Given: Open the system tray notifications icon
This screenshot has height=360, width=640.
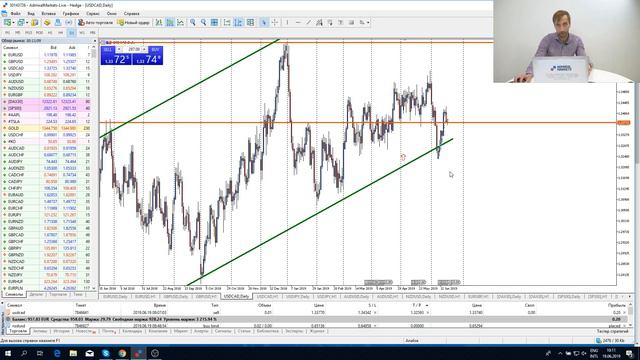Looking at the screenshot, I should (629, 353).
